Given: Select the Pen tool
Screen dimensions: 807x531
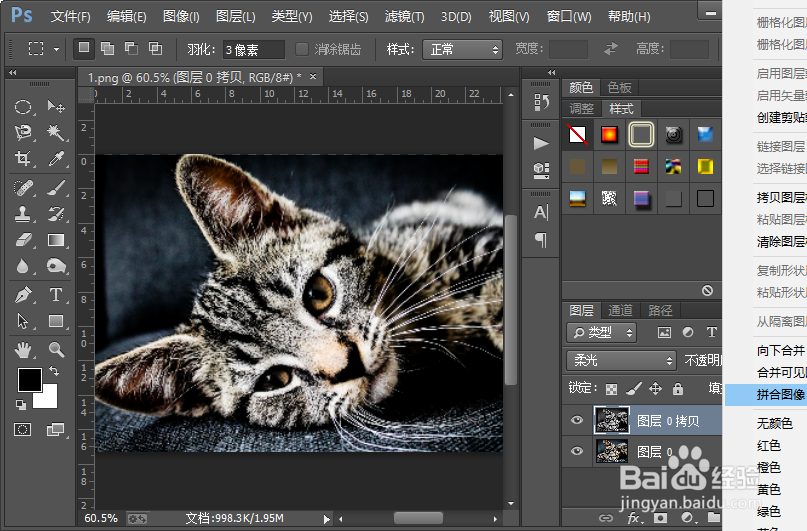Looking at the screenshot, I should coord(23,295).
